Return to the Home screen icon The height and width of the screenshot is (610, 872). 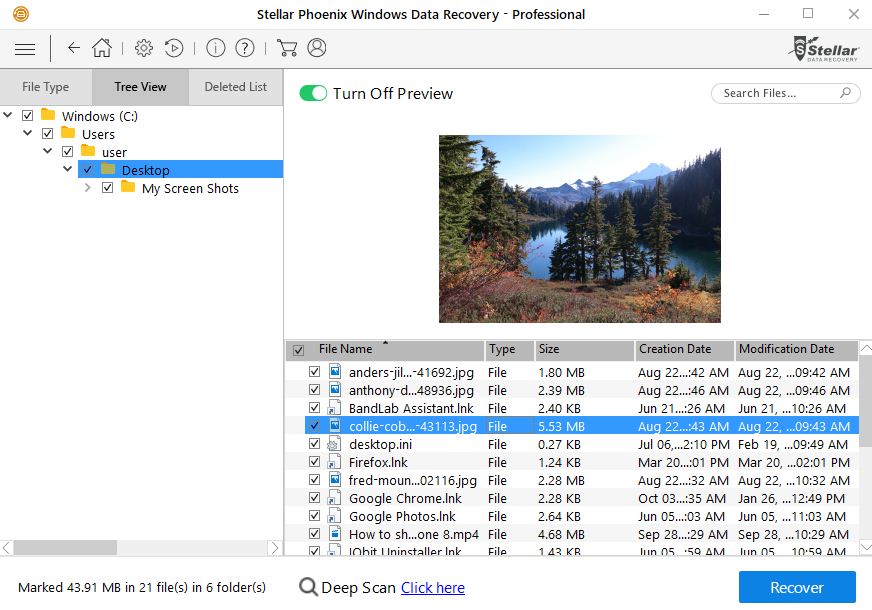point(102,48)
